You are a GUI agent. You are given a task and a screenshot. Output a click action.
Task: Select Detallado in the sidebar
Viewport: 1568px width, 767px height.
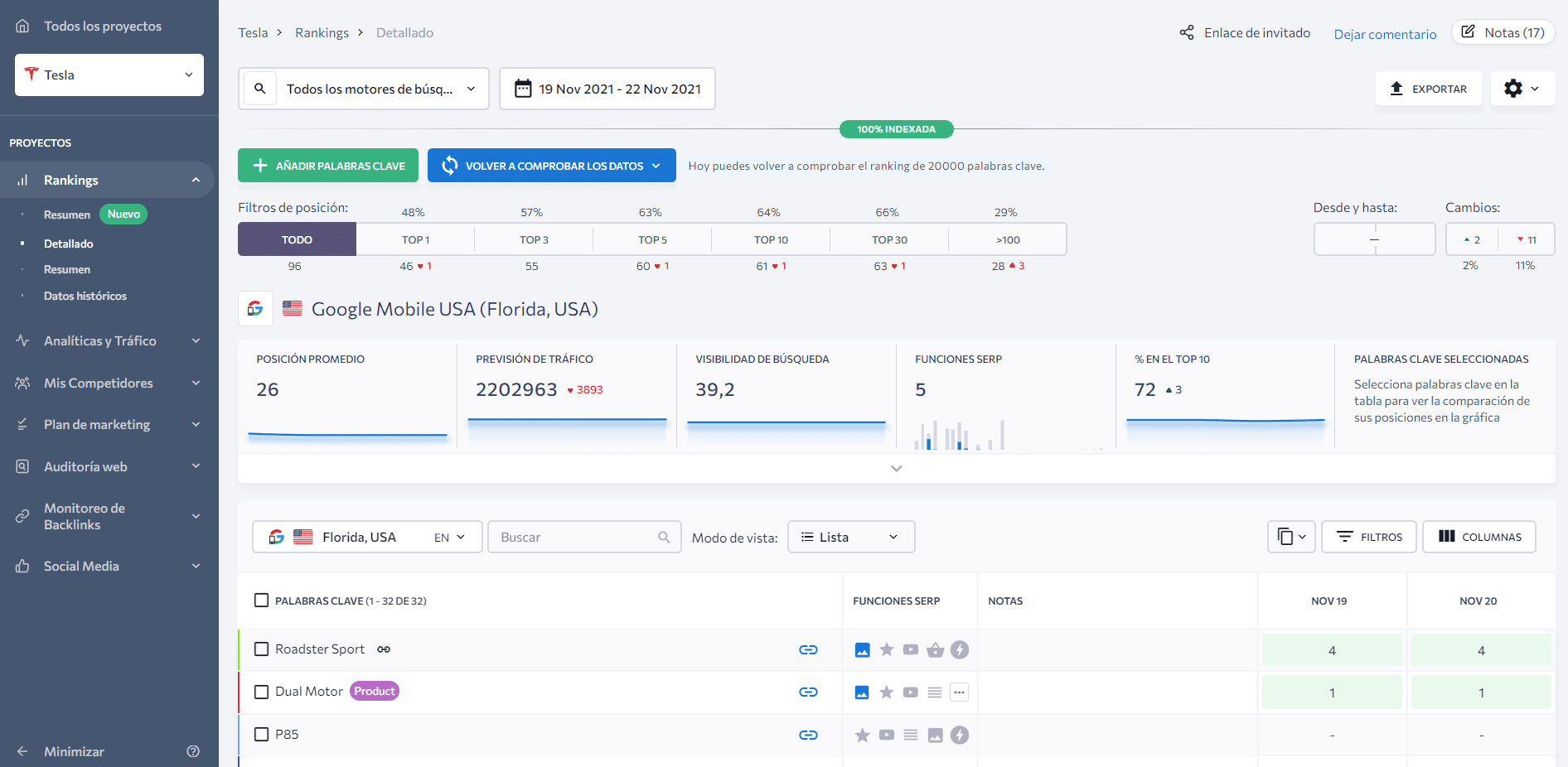coord(68,244)
